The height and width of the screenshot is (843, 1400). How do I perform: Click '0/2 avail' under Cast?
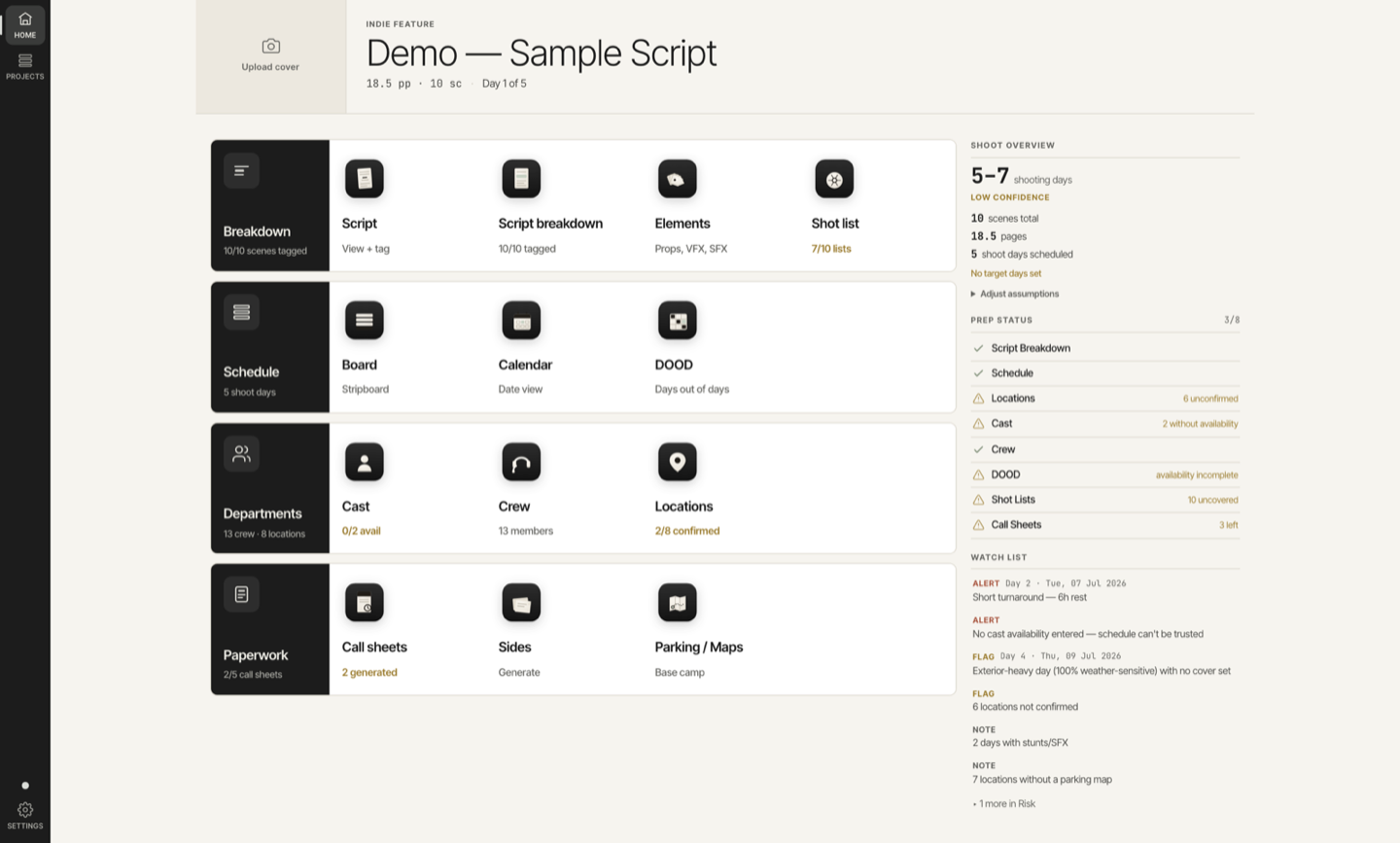pos(361,531)
